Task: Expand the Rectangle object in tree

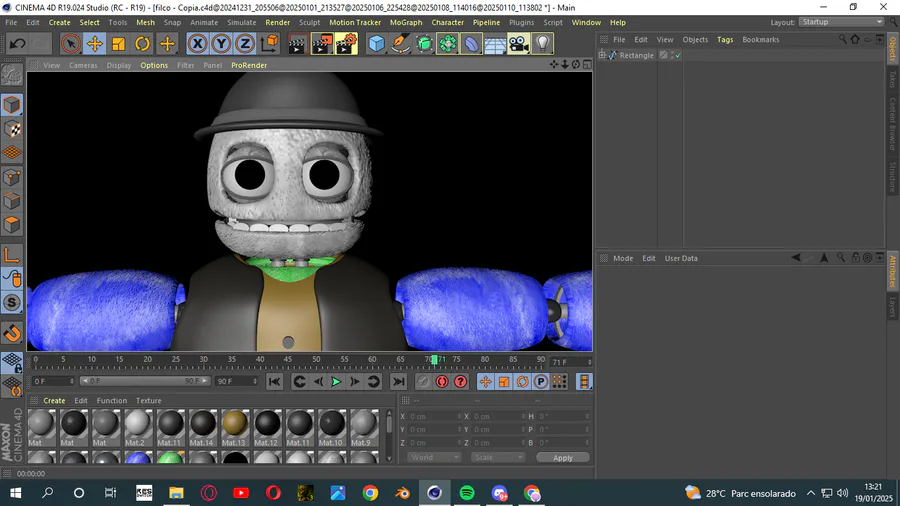Action: coord(602,55)
